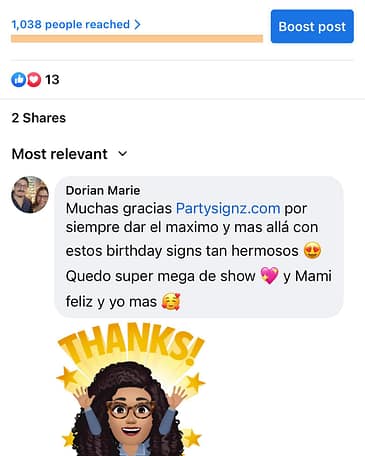Viewport: 365px width, 456px height.
Task: Click the avatar face with glasses
Action: [131, 411]
